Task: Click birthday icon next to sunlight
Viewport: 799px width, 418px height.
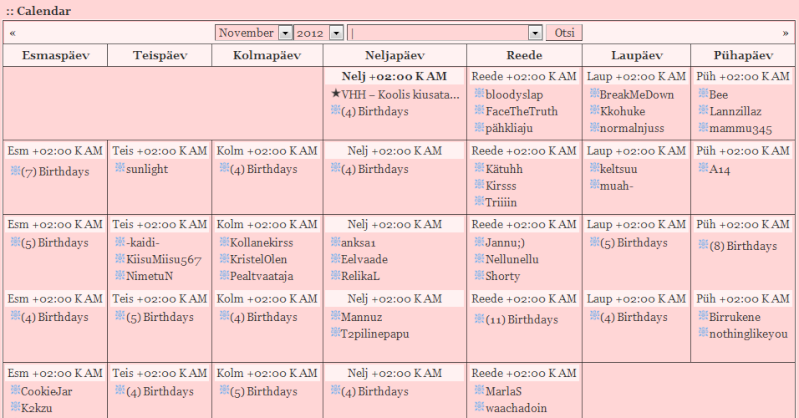Action: pyautogui.click(x=120, y=168)
